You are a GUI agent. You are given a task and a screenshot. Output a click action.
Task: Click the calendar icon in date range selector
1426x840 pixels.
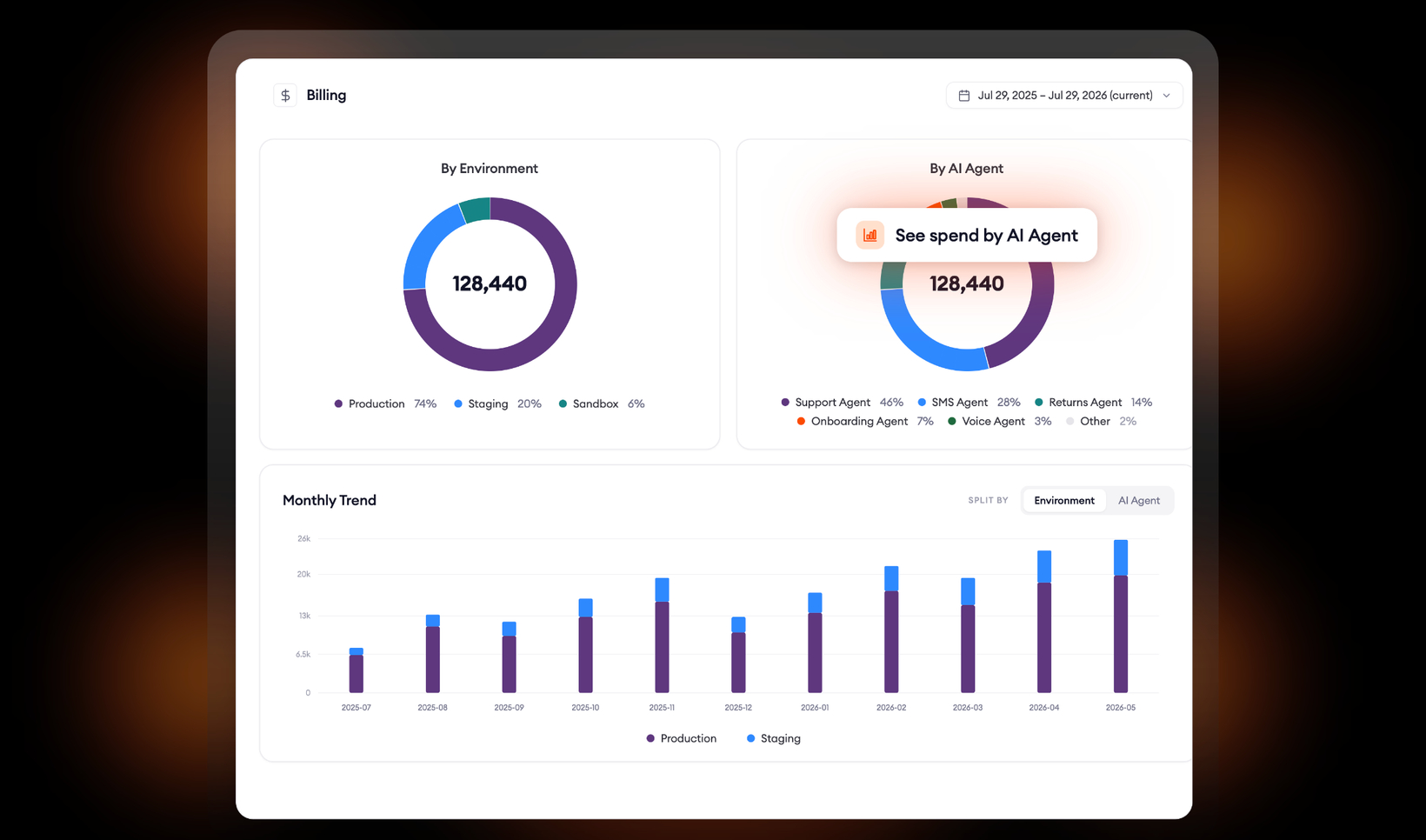point(964,96)
